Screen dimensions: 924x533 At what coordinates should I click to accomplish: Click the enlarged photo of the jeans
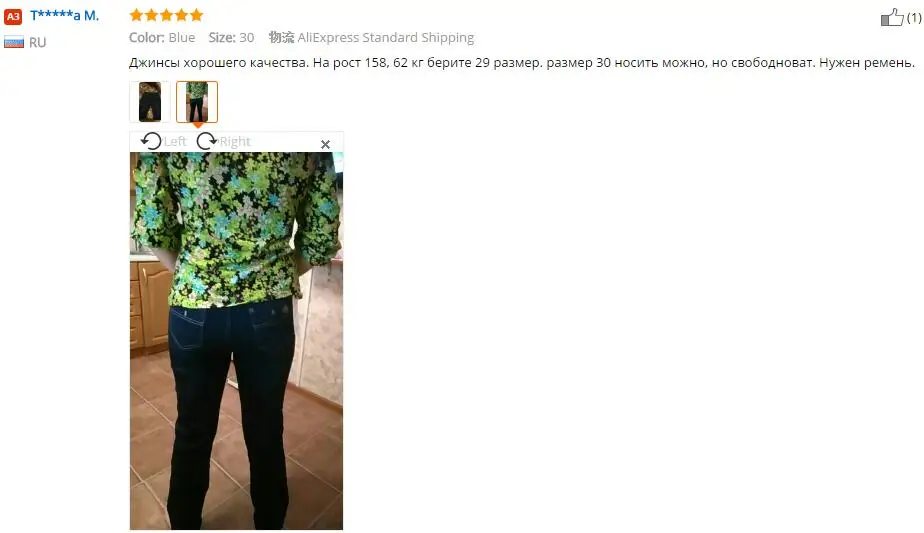click(236, 341)
